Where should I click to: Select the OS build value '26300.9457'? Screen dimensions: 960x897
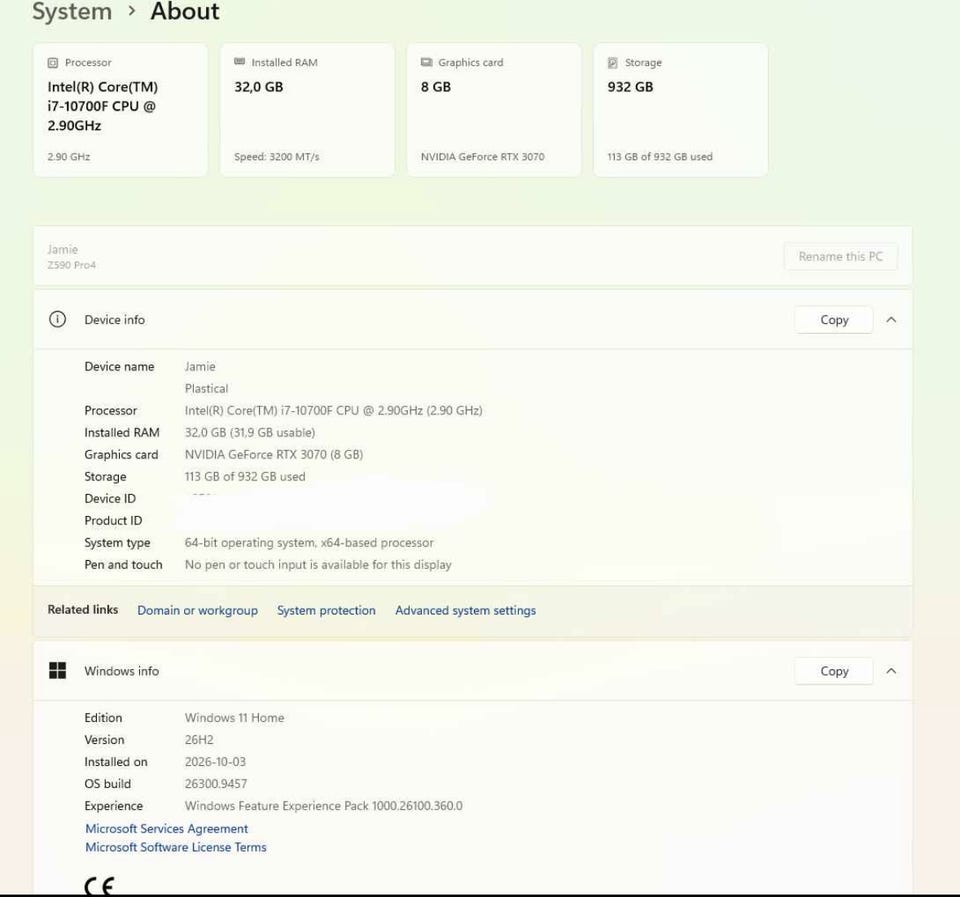click(216, 784)
